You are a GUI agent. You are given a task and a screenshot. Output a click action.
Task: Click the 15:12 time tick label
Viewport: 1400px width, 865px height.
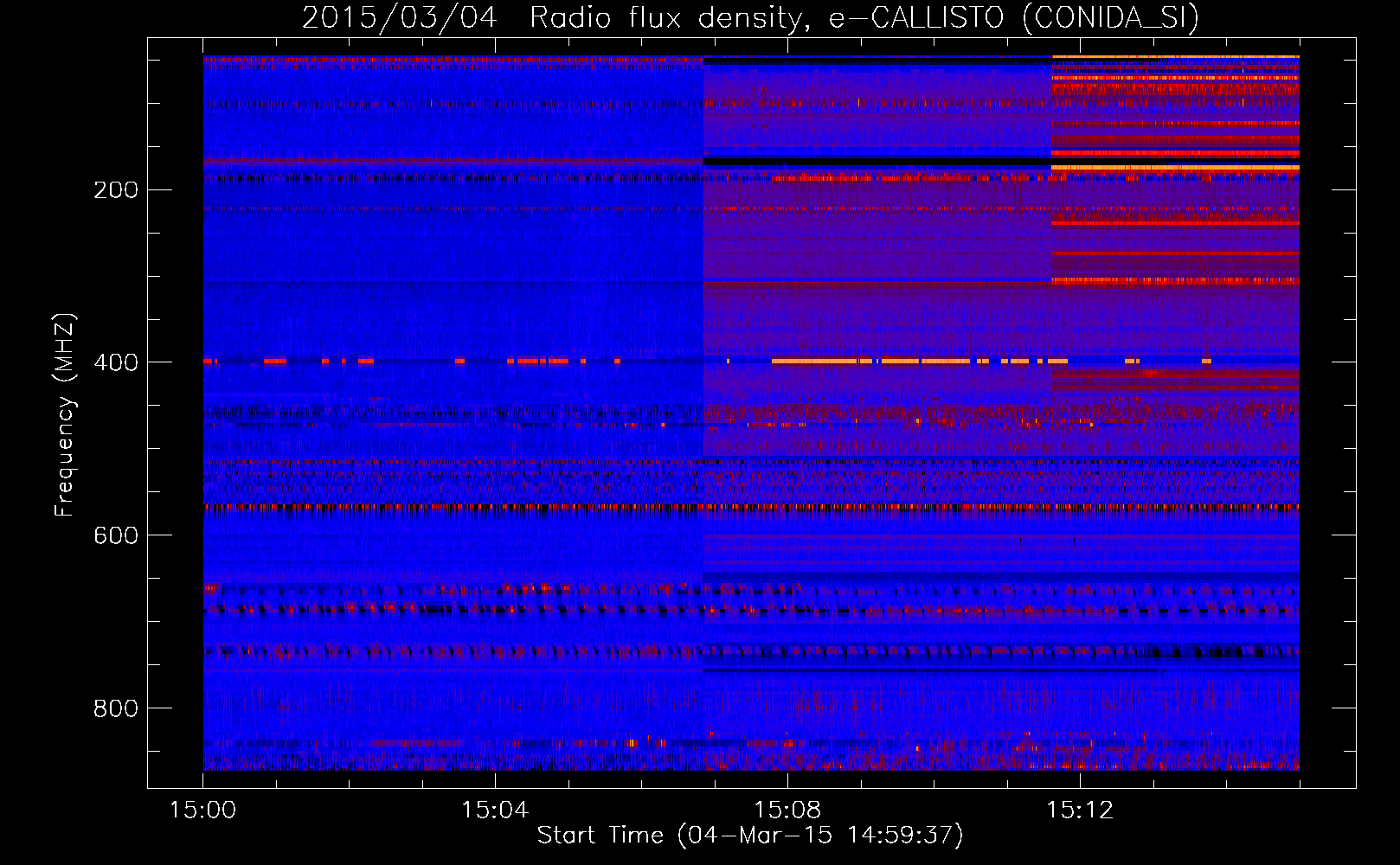(1080, 811)
